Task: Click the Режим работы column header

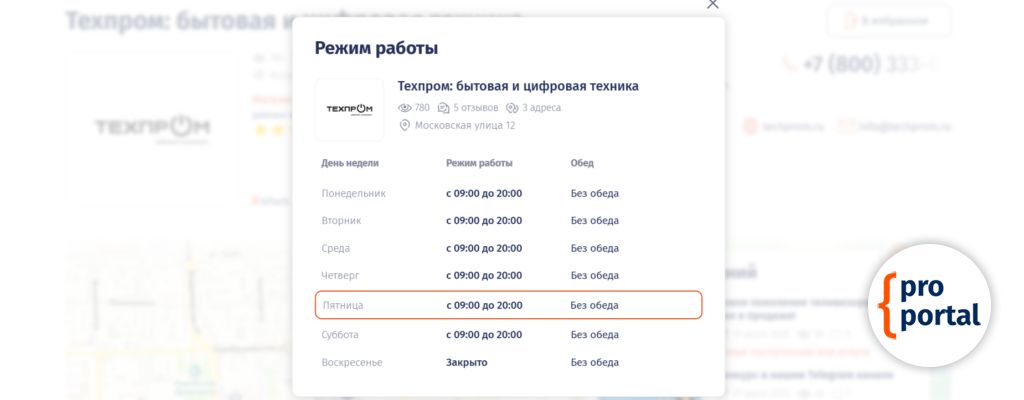Action: 479,163
